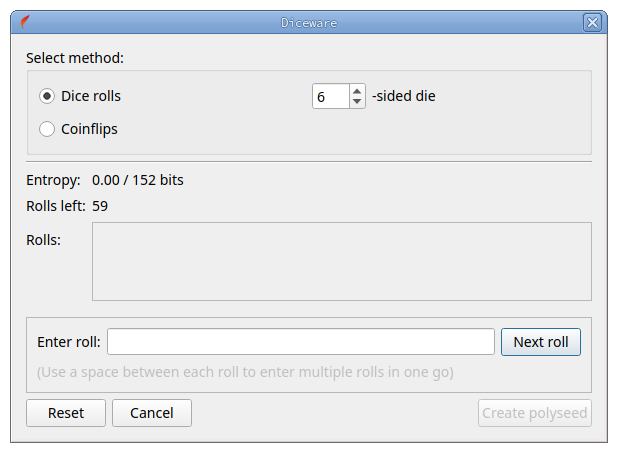Screen dimensions: 618x453
Task: Focus the Enter roll text field
Action: (301, 341)
